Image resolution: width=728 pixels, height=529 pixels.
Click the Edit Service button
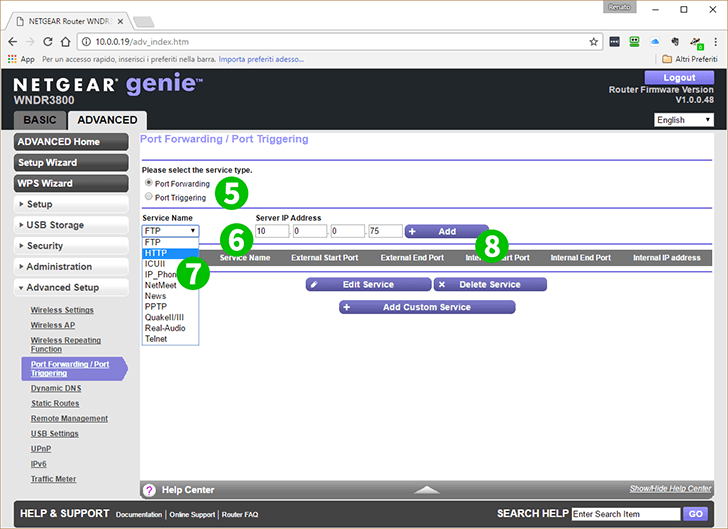(369, 285)
